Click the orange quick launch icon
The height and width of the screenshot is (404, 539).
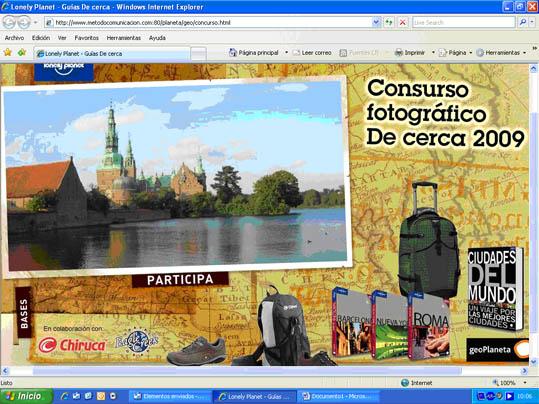(101, 396)
